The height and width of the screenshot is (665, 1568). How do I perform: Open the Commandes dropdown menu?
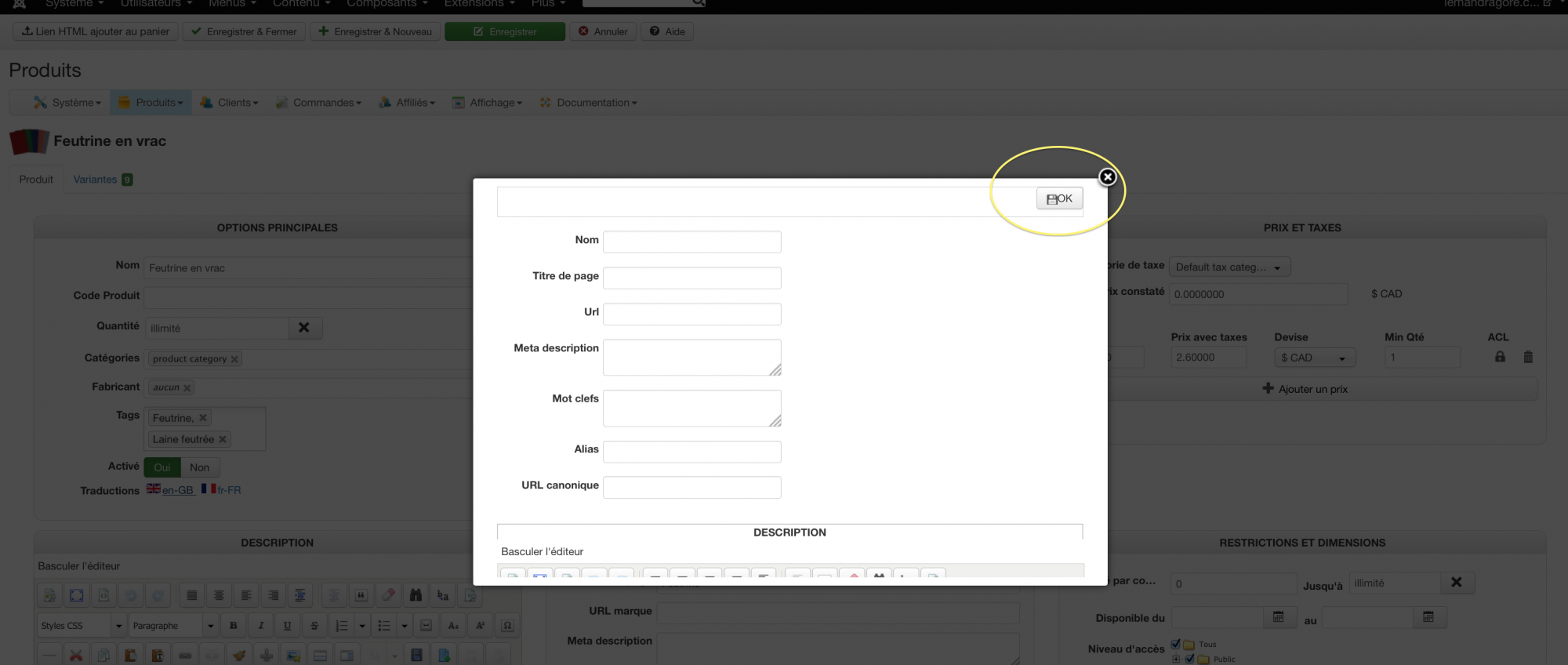tap(318, 103)
